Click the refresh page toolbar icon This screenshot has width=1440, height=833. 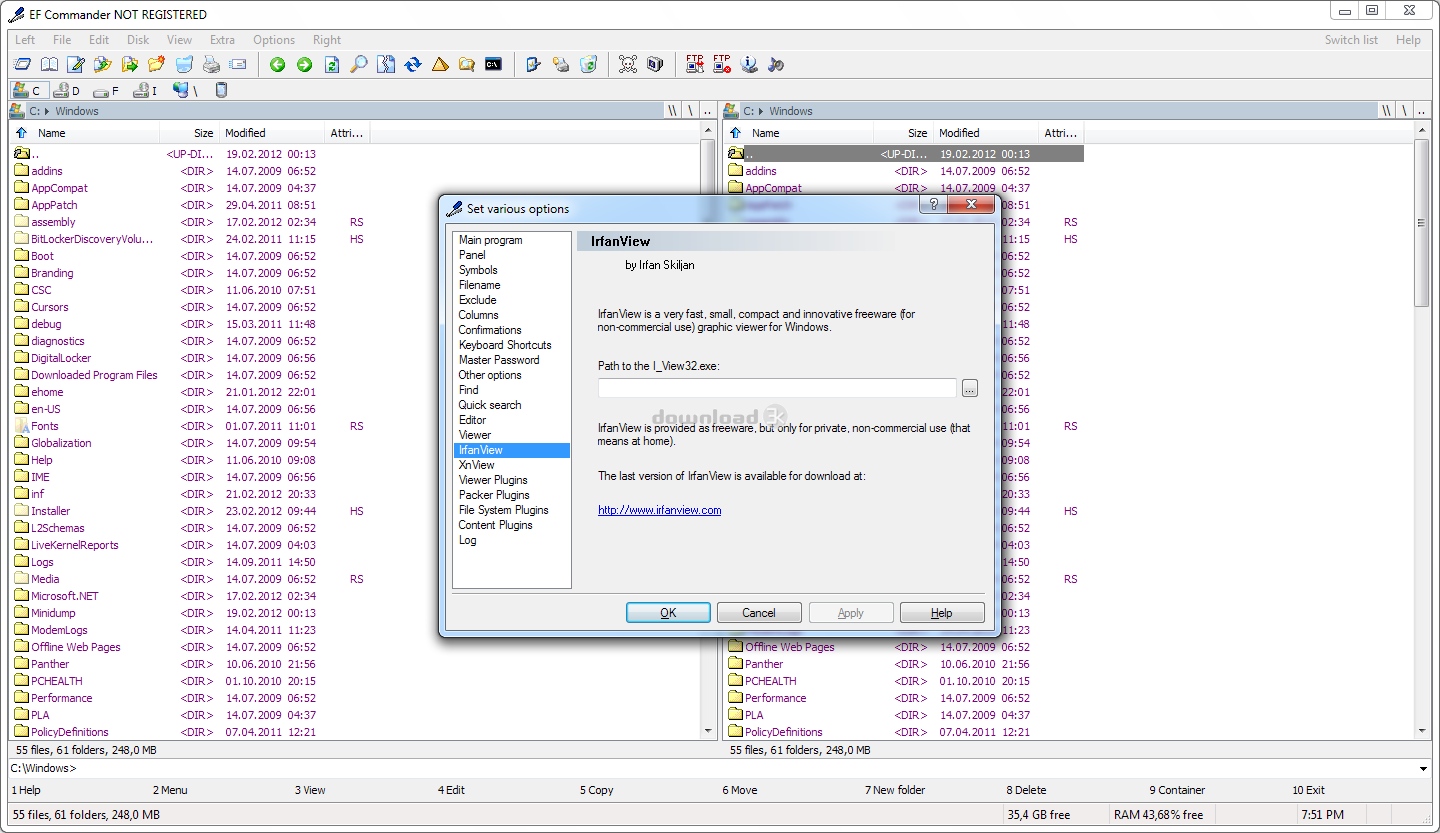coord(331,65)
